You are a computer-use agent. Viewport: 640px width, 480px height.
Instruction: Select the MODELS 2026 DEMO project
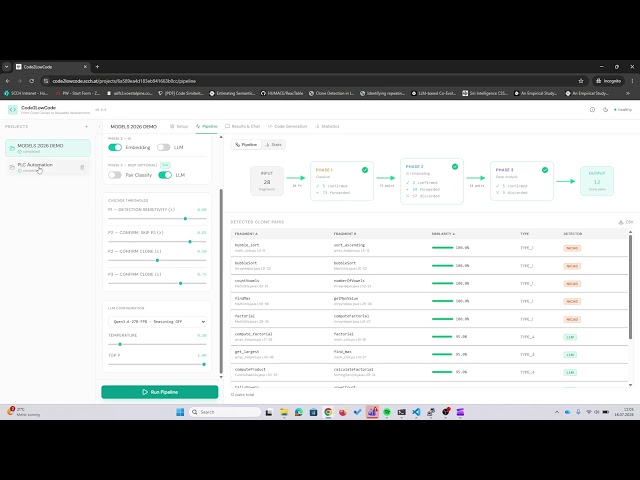[48, 148]
